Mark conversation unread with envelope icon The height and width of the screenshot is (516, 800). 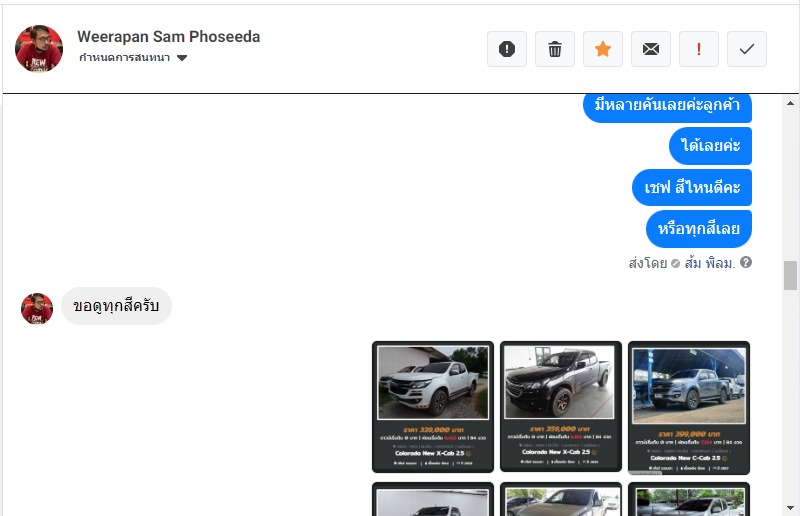[x=651, y=49]
